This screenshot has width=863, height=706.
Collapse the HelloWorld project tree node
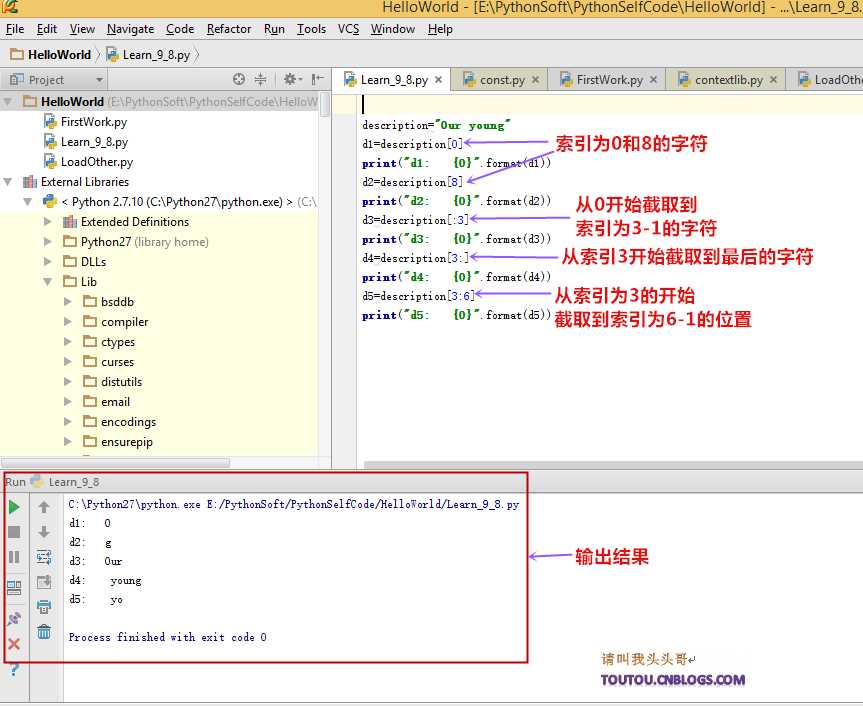[8, 101]
